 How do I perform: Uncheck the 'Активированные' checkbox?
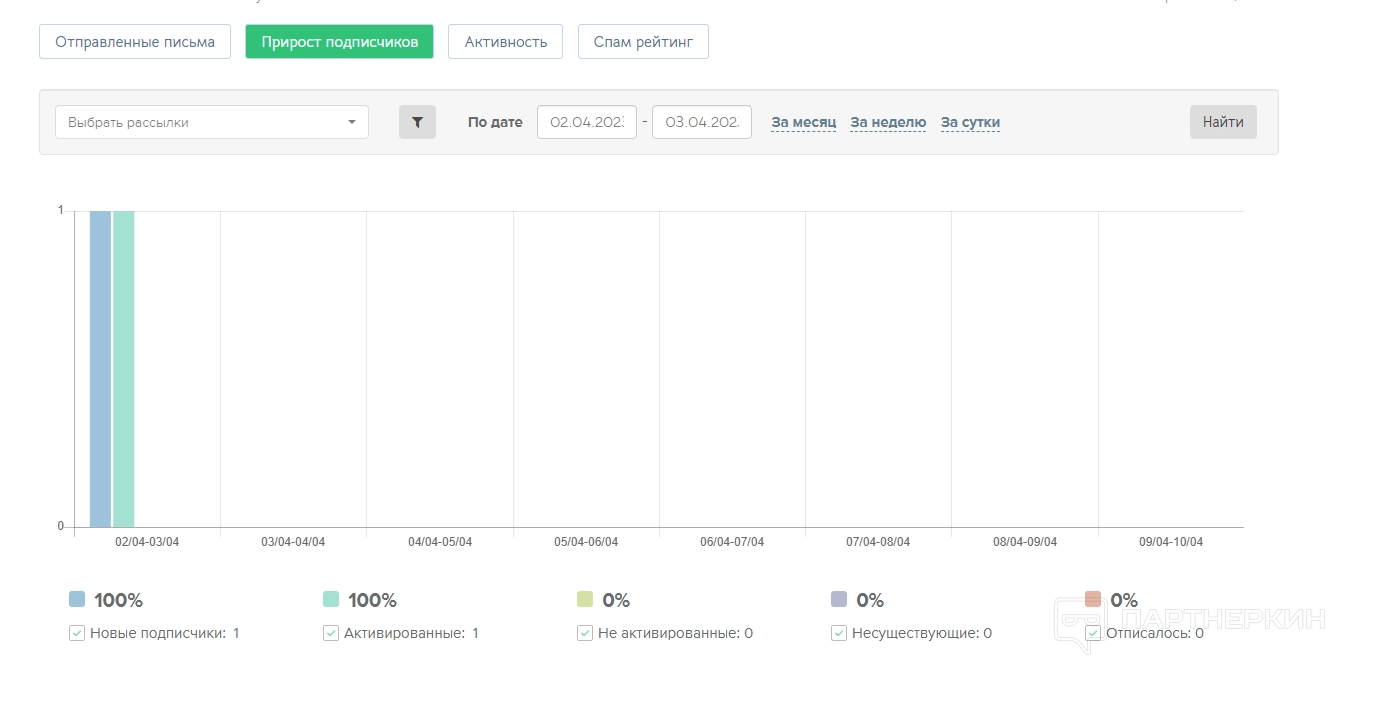click(331, 633)
